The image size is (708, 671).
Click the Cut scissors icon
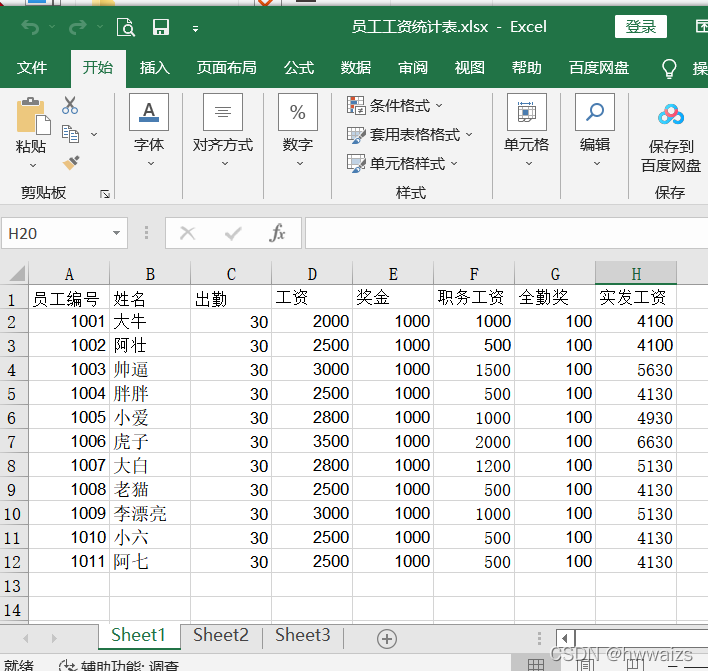coord(70,105)
